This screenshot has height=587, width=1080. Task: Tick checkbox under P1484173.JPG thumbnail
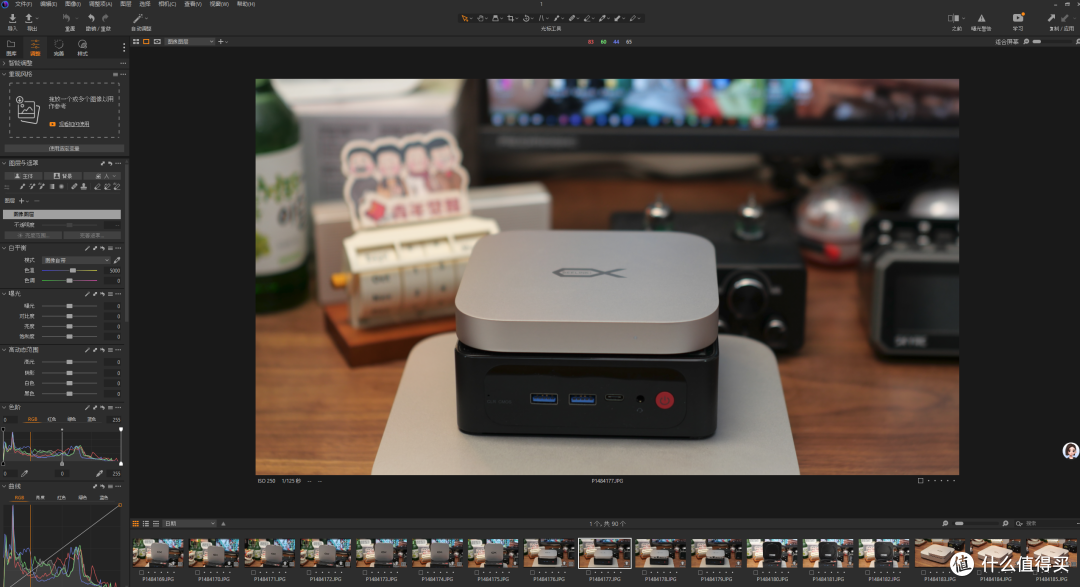tap(365, 573)
